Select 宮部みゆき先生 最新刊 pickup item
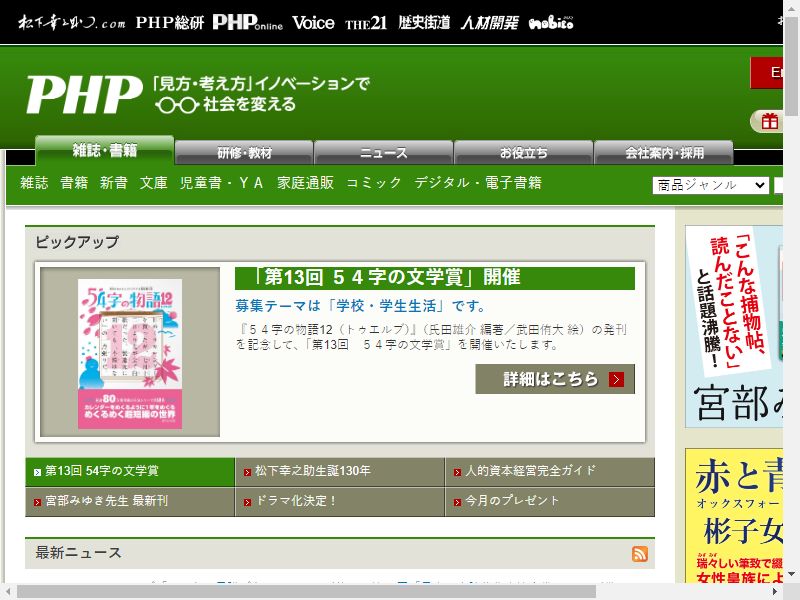Screen dimensions: 800x600 pyautogui.click(x=130, y=502)
